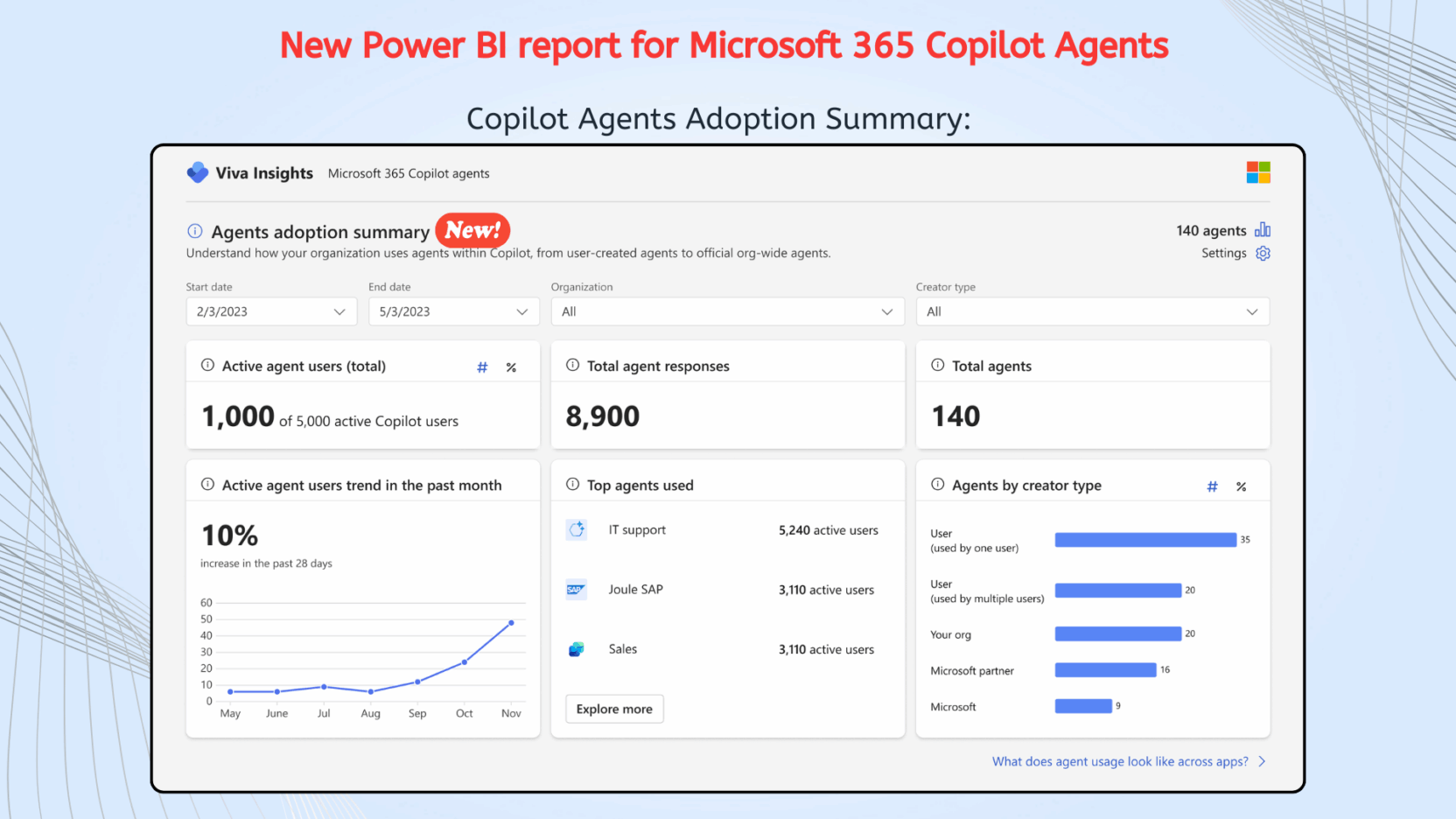Viewport: 1456px width, 819px height.
Task: Click the Settings text link
Action: (1223, 253)
